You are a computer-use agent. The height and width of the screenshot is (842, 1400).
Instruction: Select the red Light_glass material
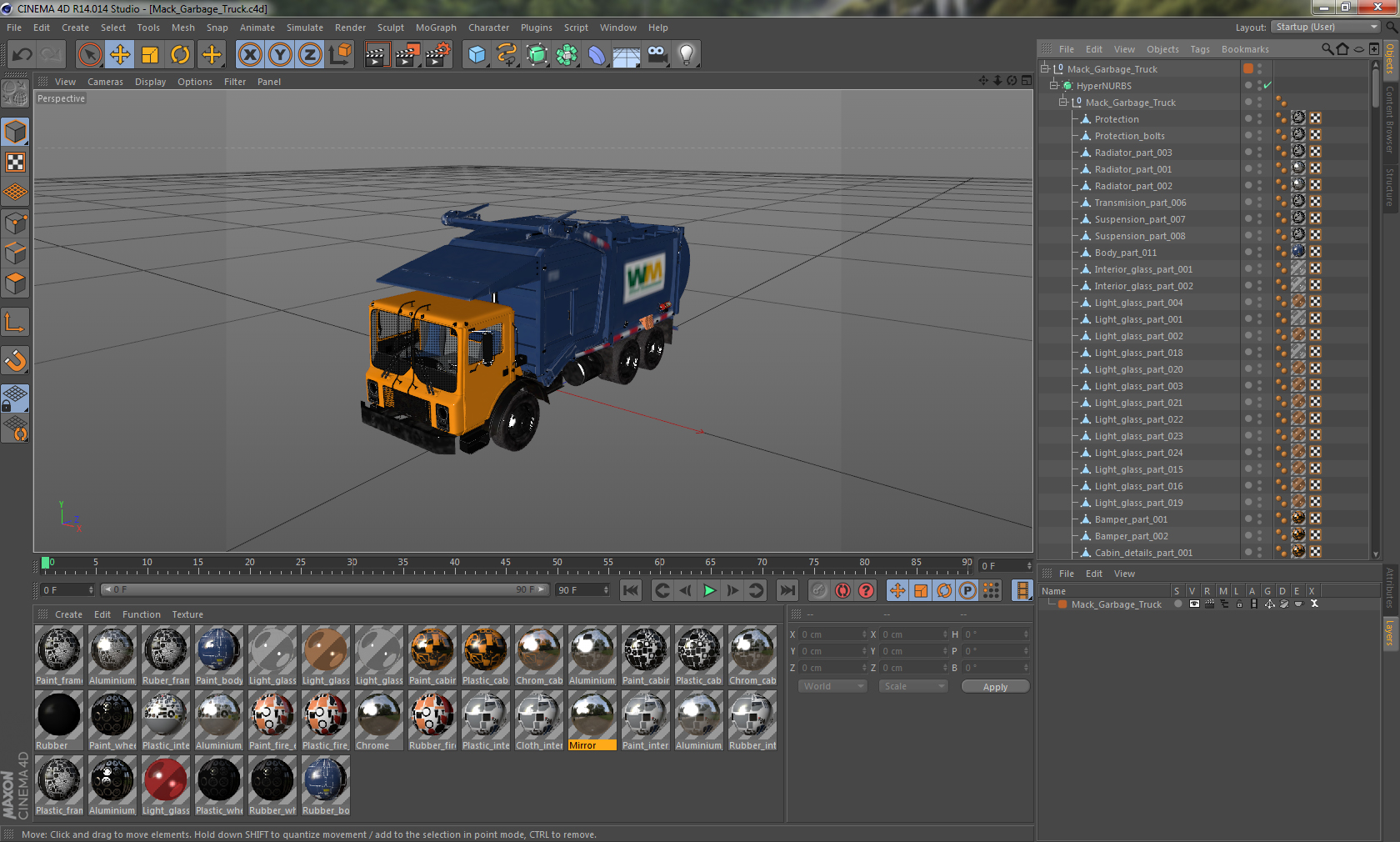(x=166, y=787)
